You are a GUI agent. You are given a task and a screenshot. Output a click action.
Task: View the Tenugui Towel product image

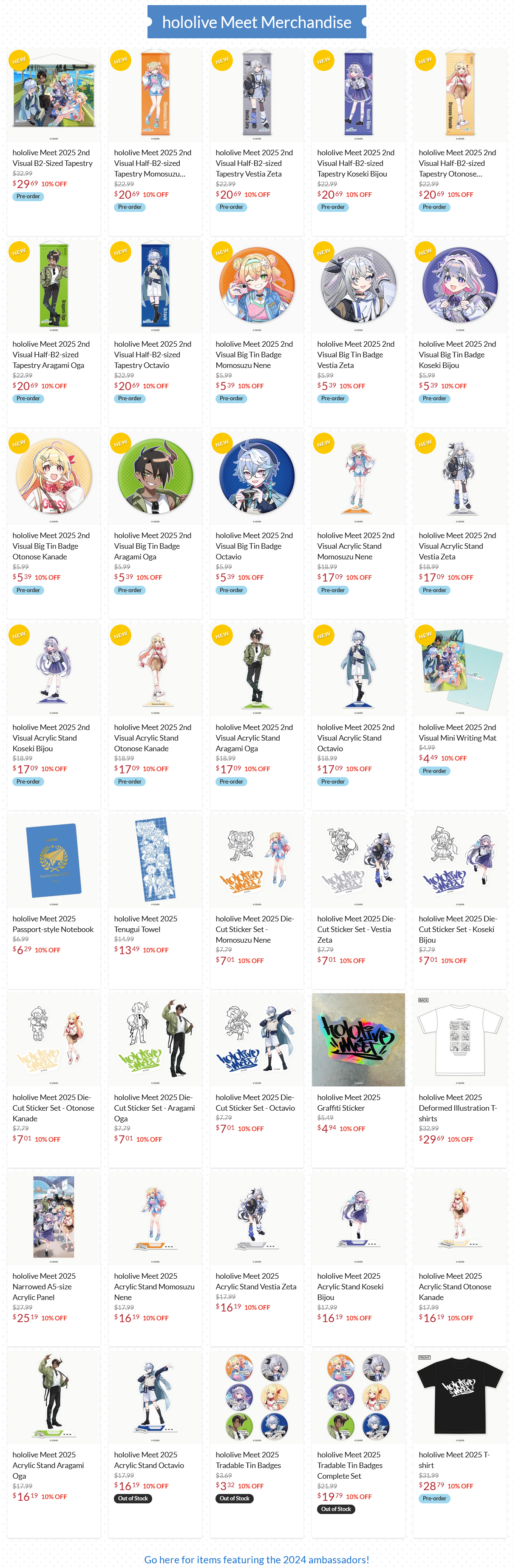click(155, 861)
